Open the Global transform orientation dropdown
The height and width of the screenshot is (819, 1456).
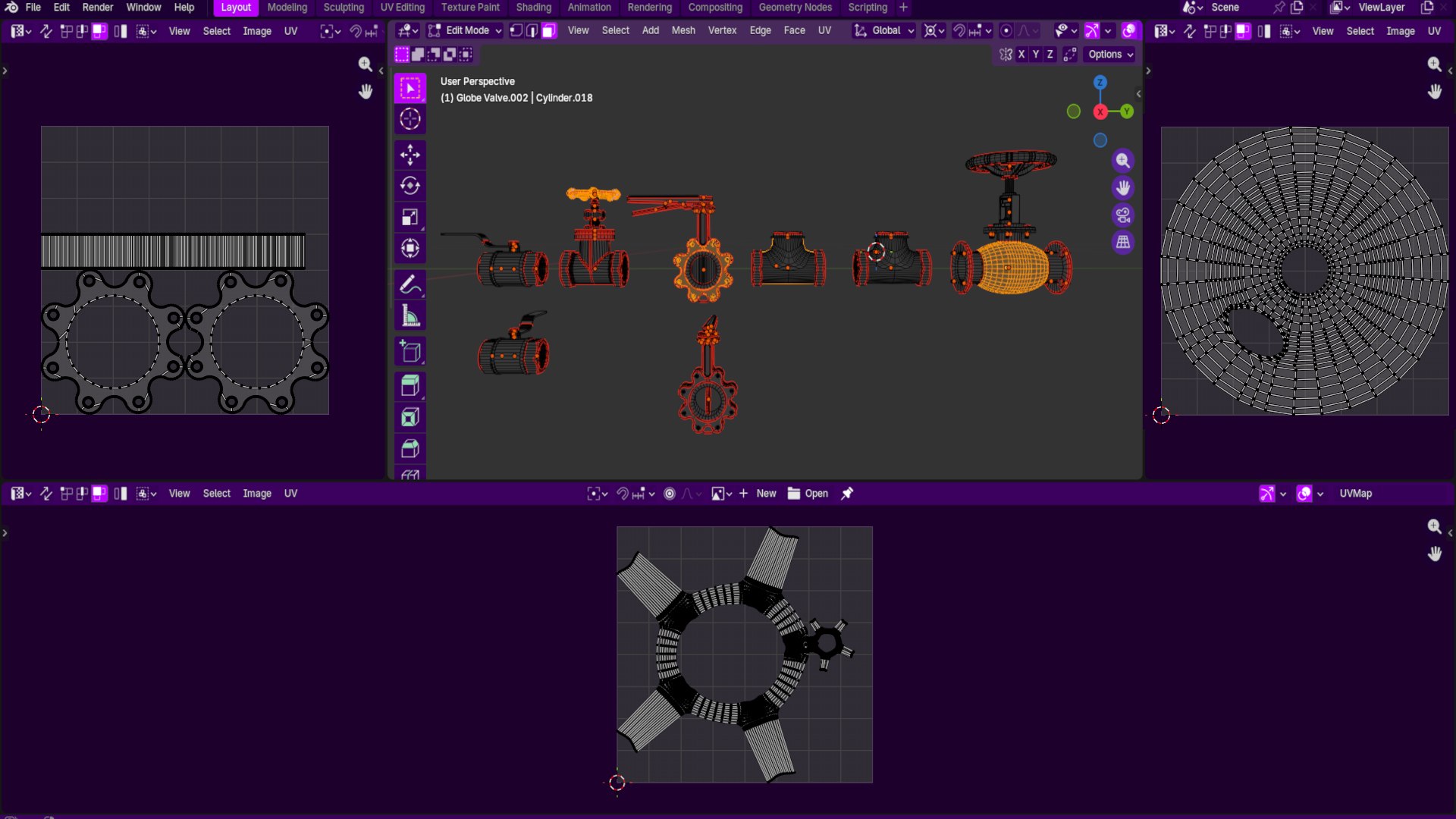(884, 30)
